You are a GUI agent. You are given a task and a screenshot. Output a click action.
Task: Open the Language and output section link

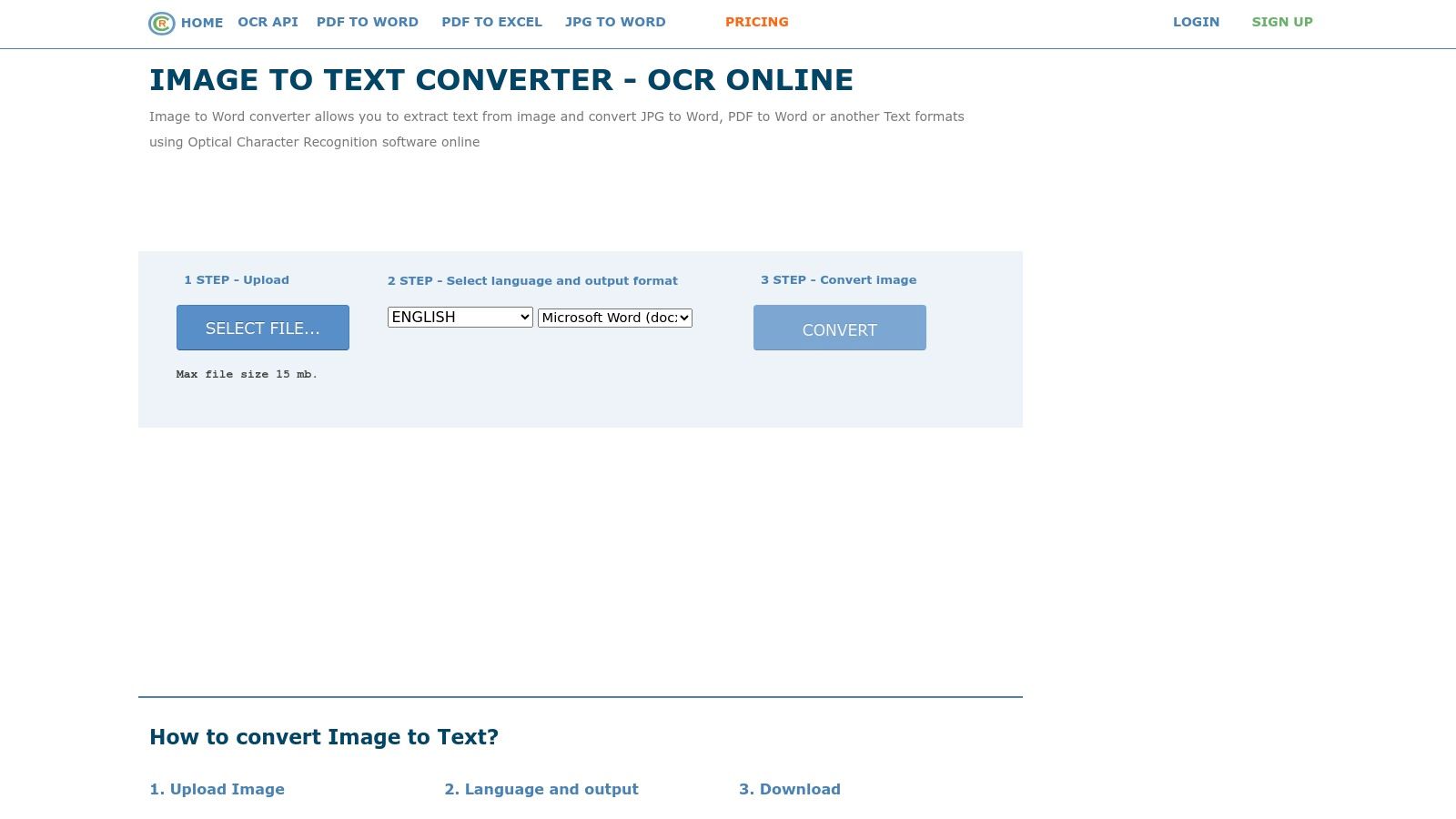[x=541, y=789]
